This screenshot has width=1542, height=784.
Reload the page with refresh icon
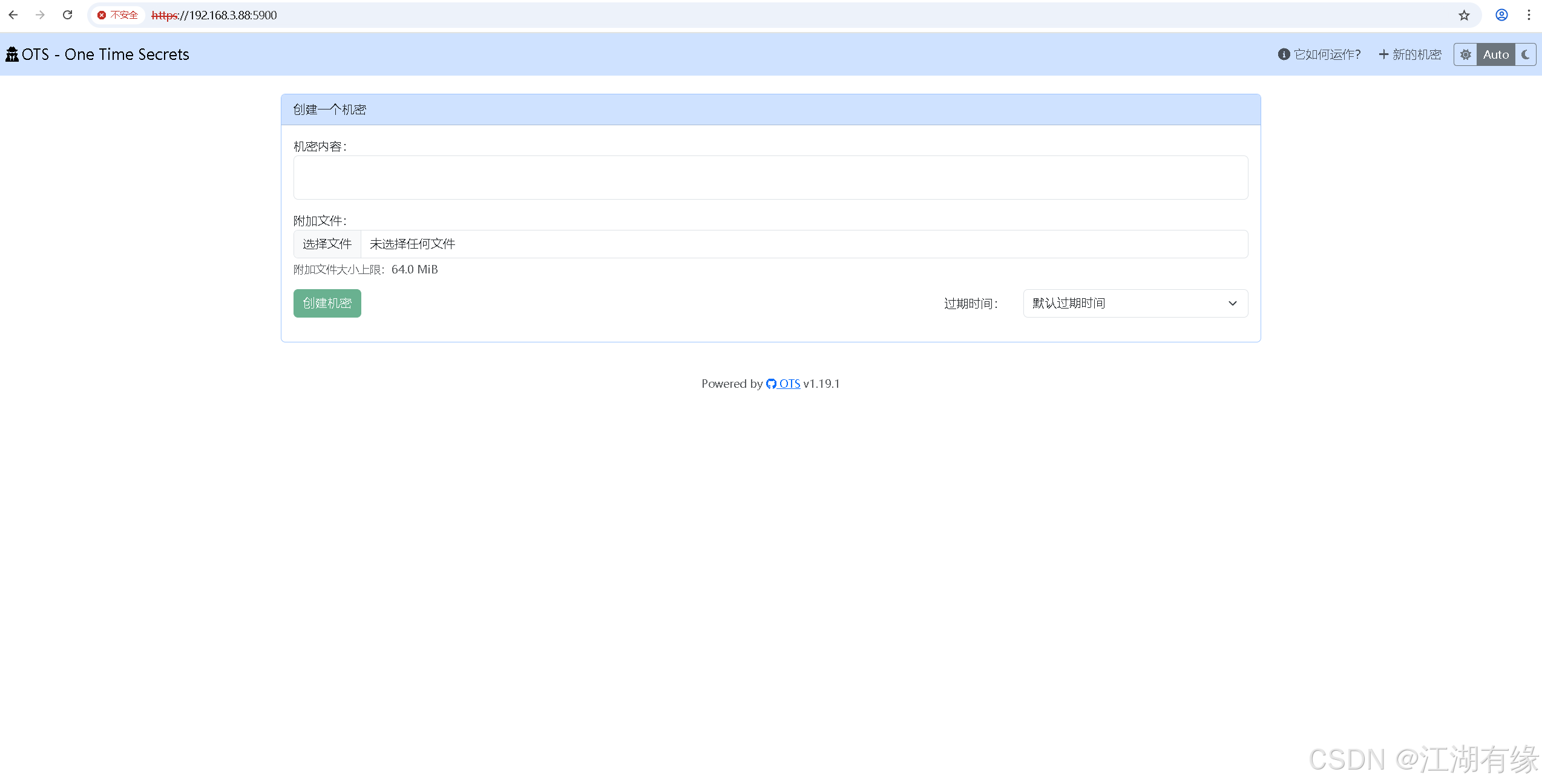pos(68,15)
